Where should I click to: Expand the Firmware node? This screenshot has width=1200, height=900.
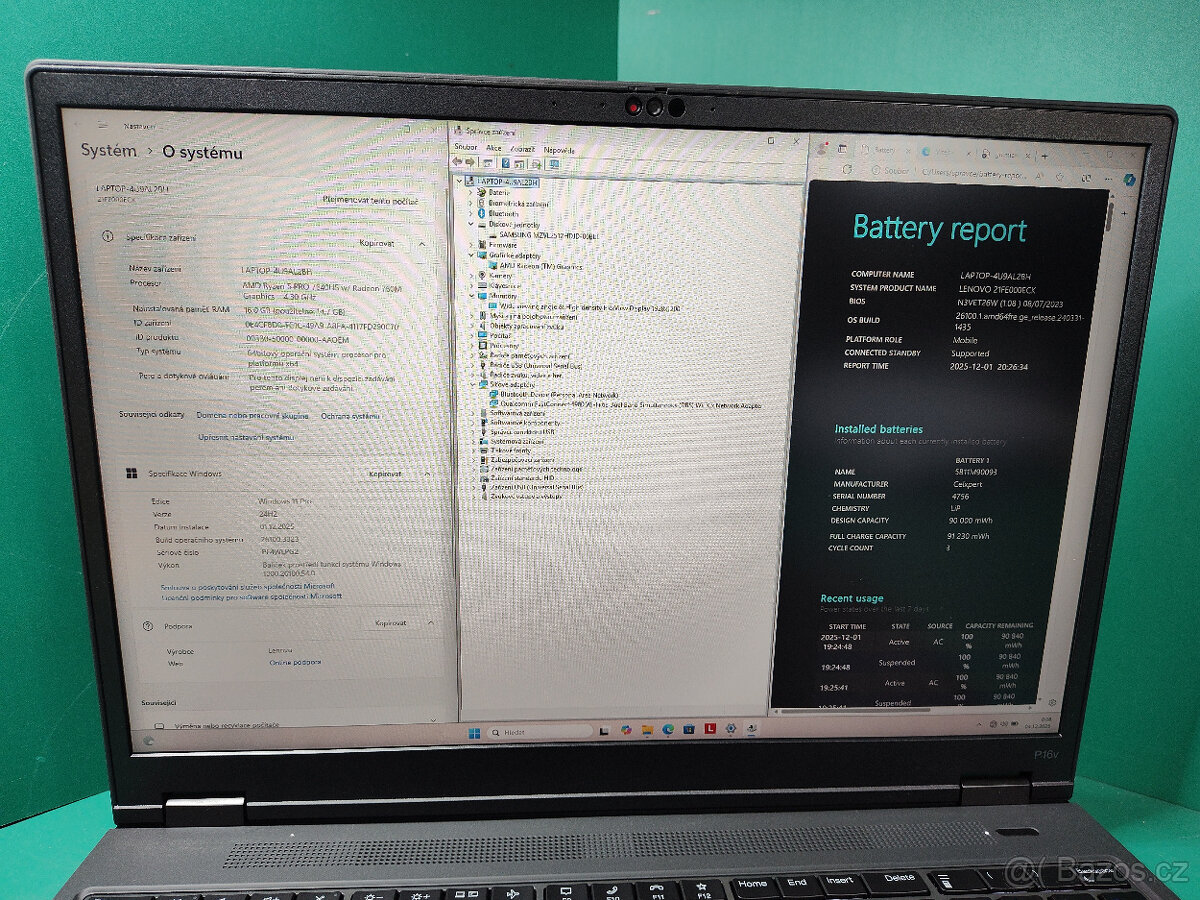click(x=471, y=244)
